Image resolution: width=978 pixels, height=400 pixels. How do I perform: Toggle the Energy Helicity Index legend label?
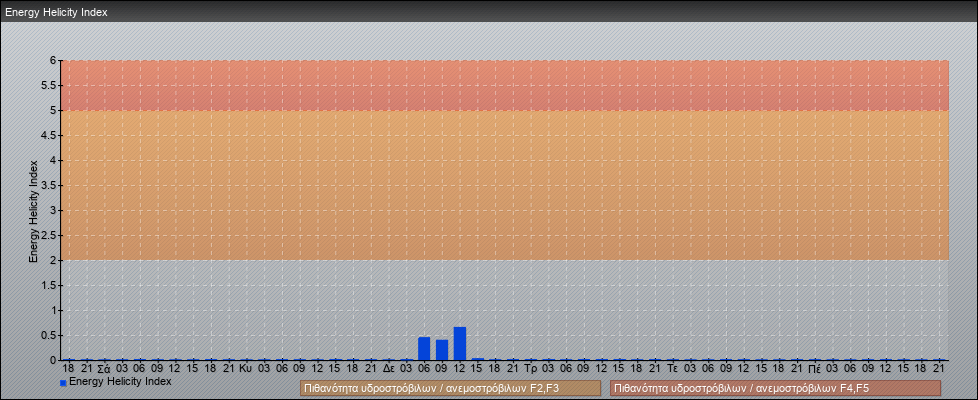[x=120, y=382]
